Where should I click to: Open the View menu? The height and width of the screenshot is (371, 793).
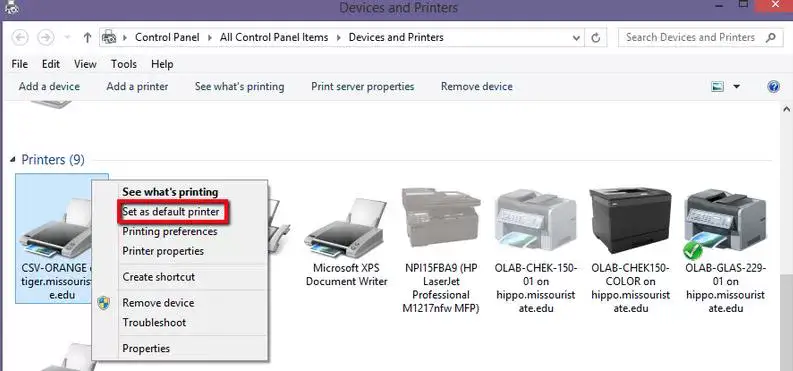tap(85, 64)
